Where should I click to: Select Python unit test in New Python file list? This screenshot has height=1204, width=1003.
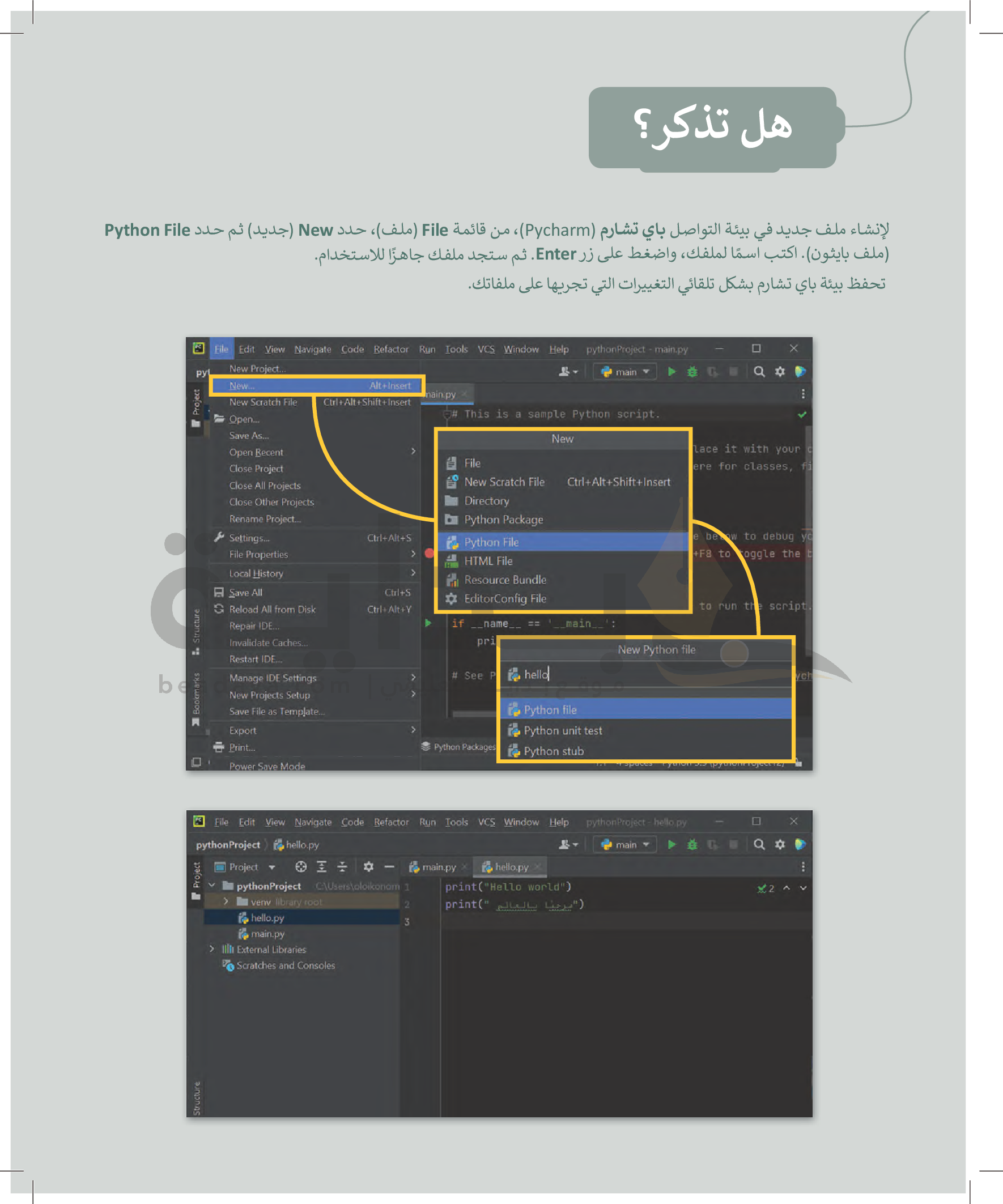pos(563,730)
